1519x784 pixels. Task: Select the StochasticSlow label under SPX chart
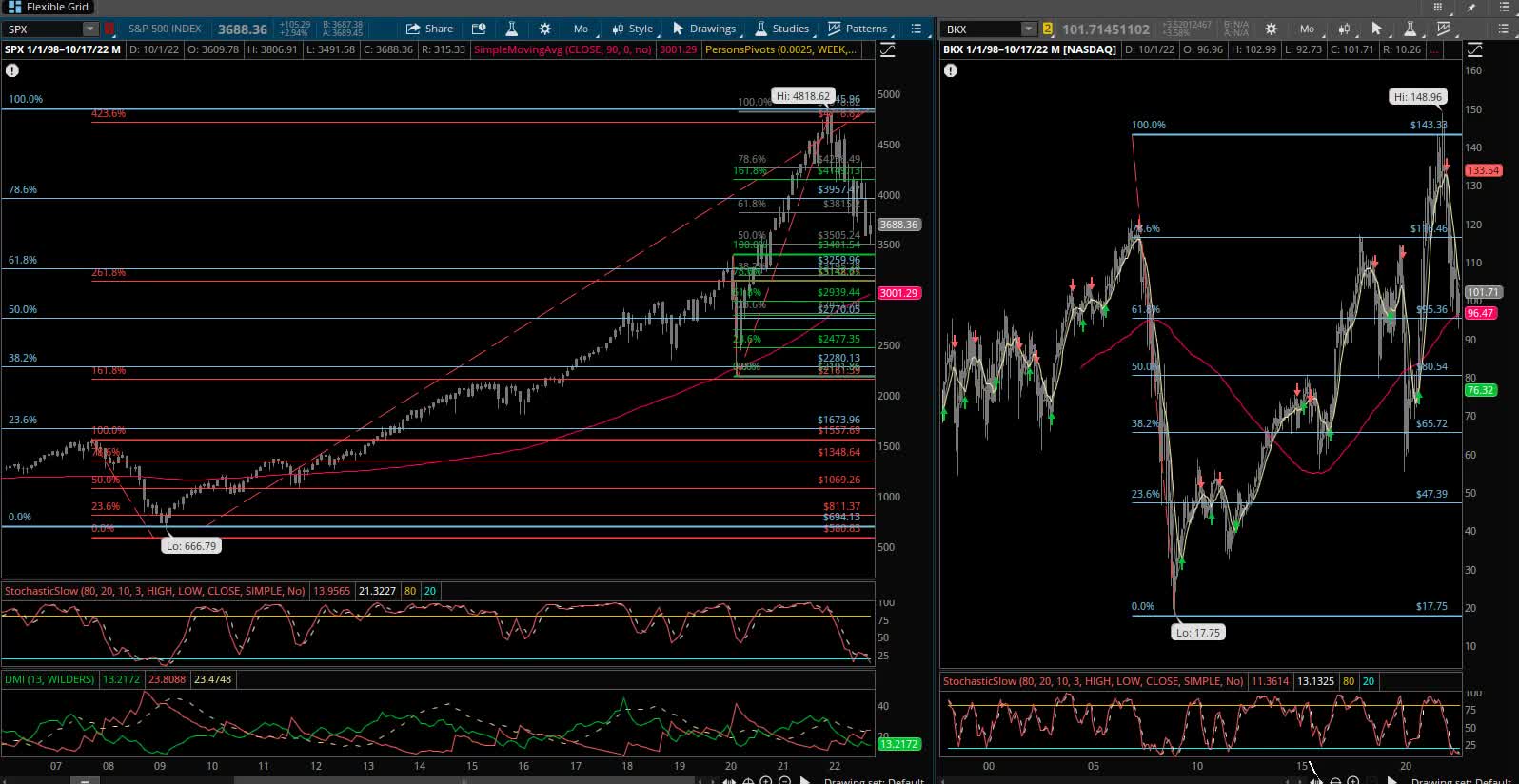click(154, 591)
